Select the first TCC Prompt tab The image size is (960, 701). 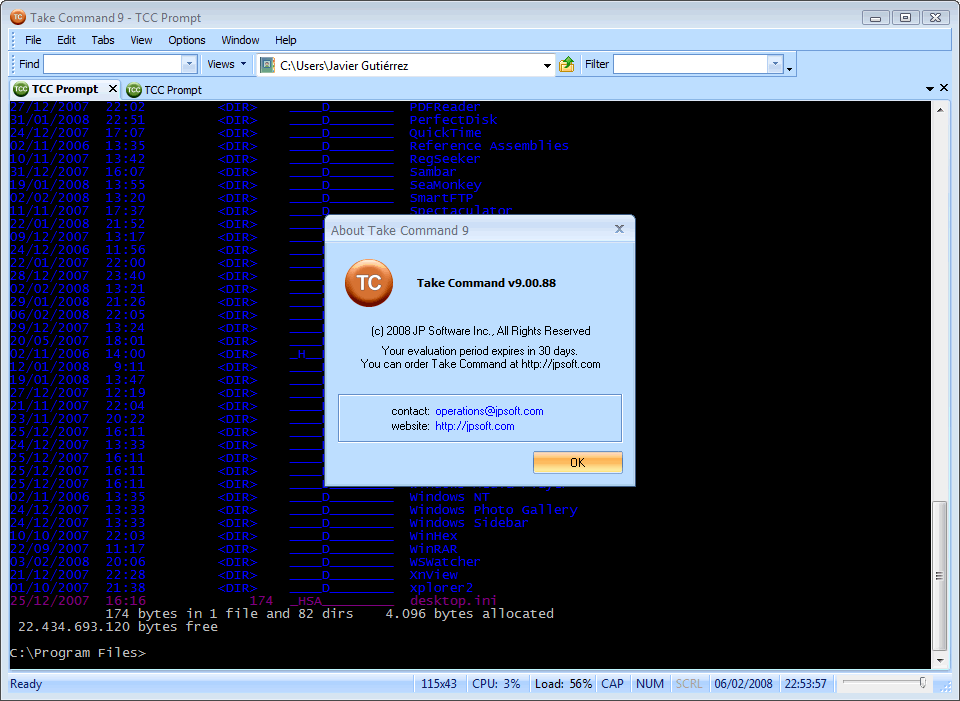click(x=64, y=89)
